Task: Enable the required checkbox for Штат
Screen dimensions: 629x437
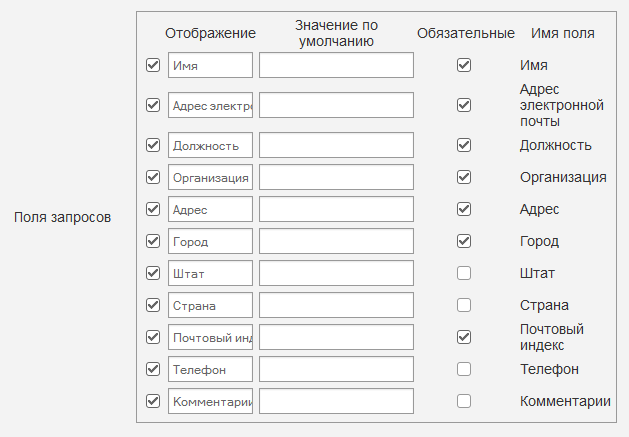Action: point(464,273)
